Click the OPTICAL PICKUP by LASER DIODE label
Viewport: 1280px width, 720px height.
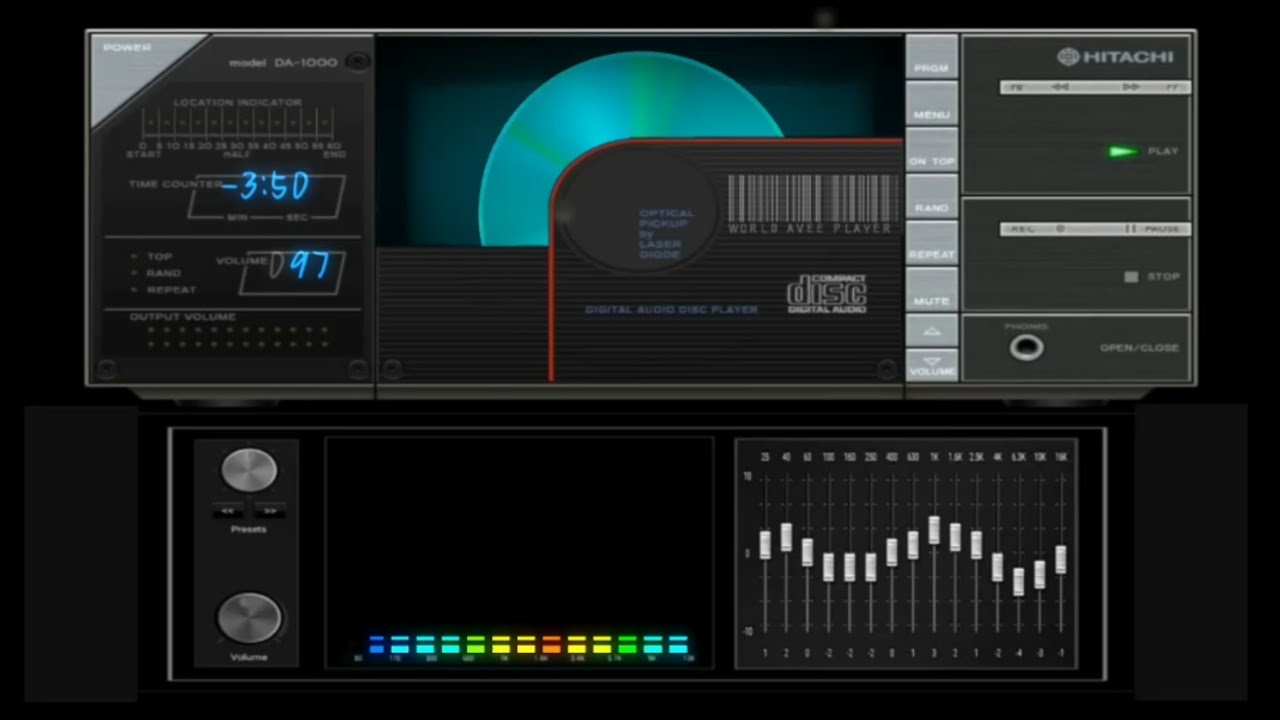(665, 233)
